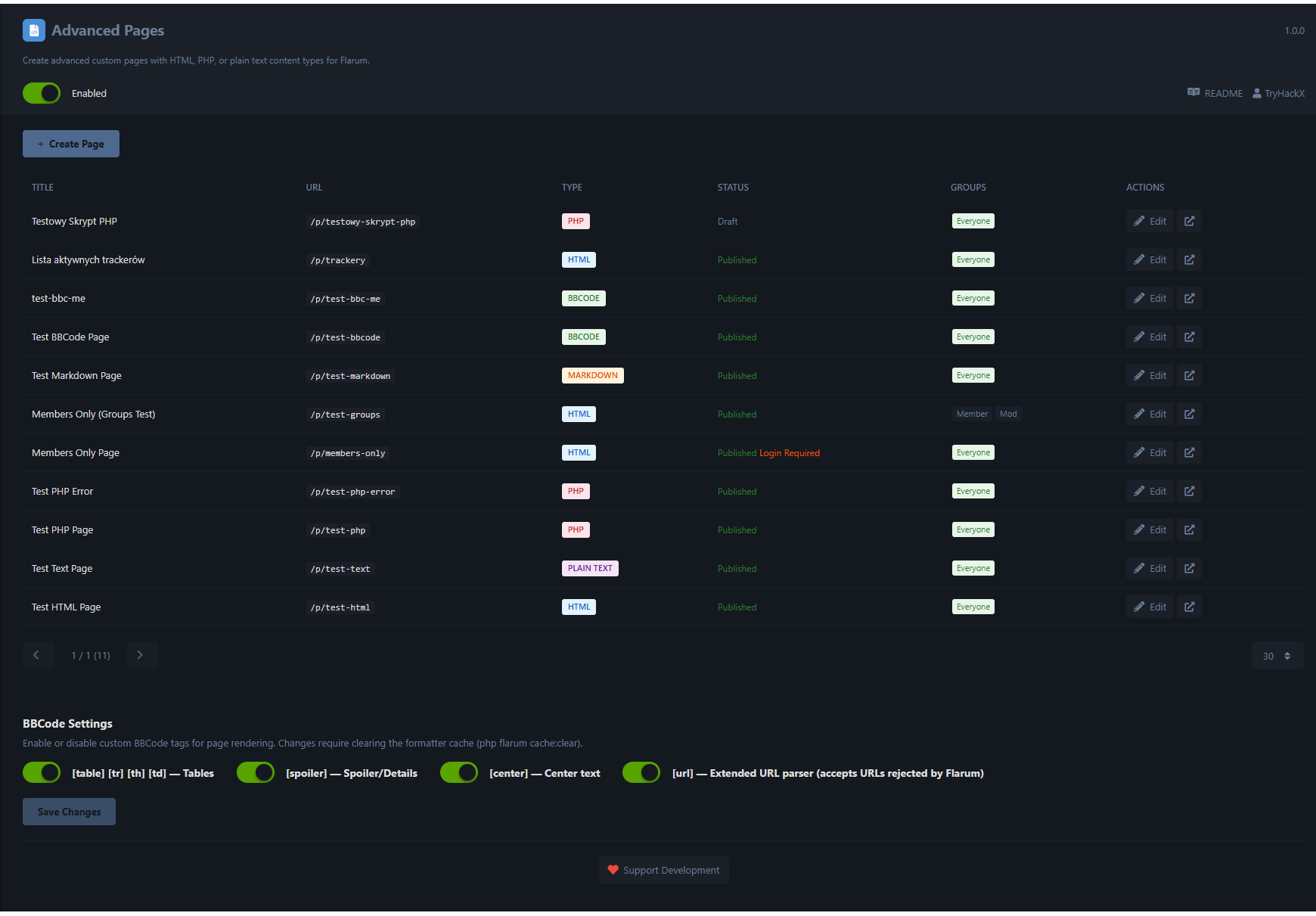1316x916 pixels.
Task: Disable the Tables BBCode toggle
Action: pos(42,772)
